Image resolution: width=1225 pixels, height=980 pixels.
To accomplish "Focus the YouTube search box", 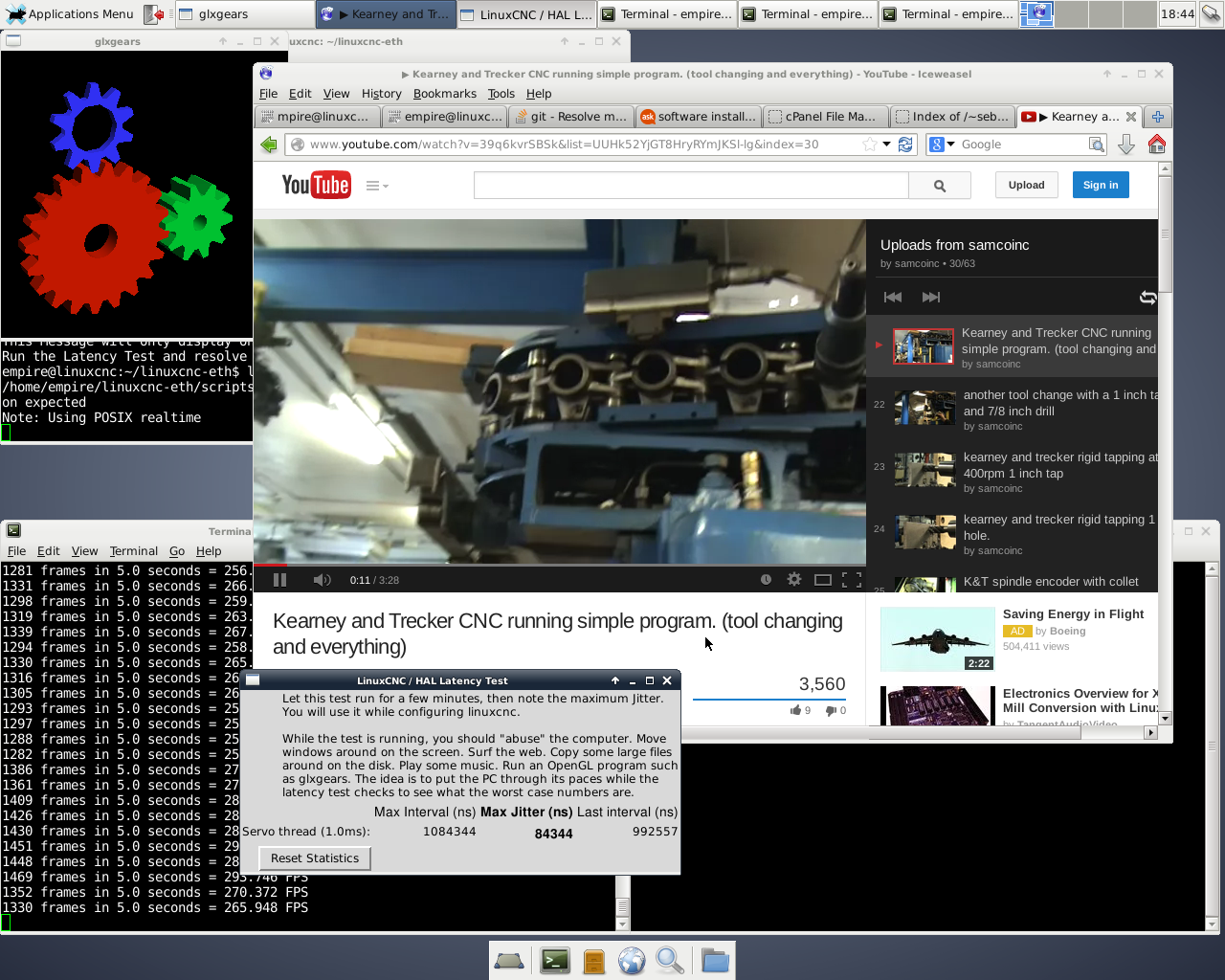I will [x=691, y=186].
